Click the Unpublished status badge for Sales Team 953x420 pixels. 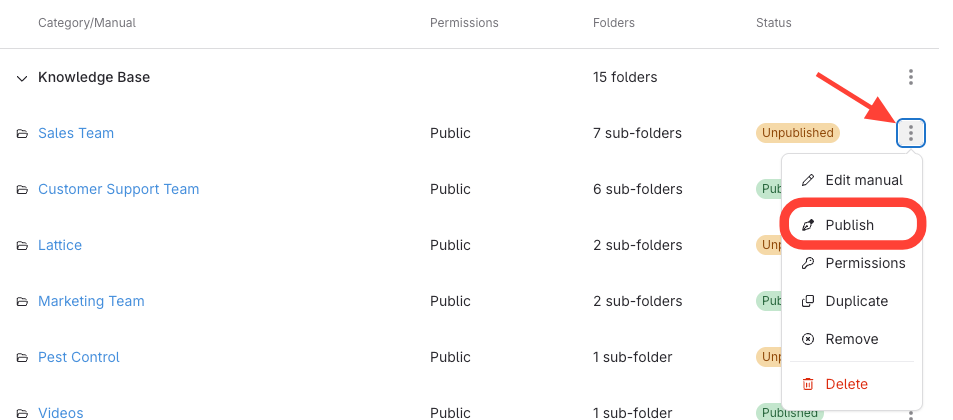tap(797, 133)
